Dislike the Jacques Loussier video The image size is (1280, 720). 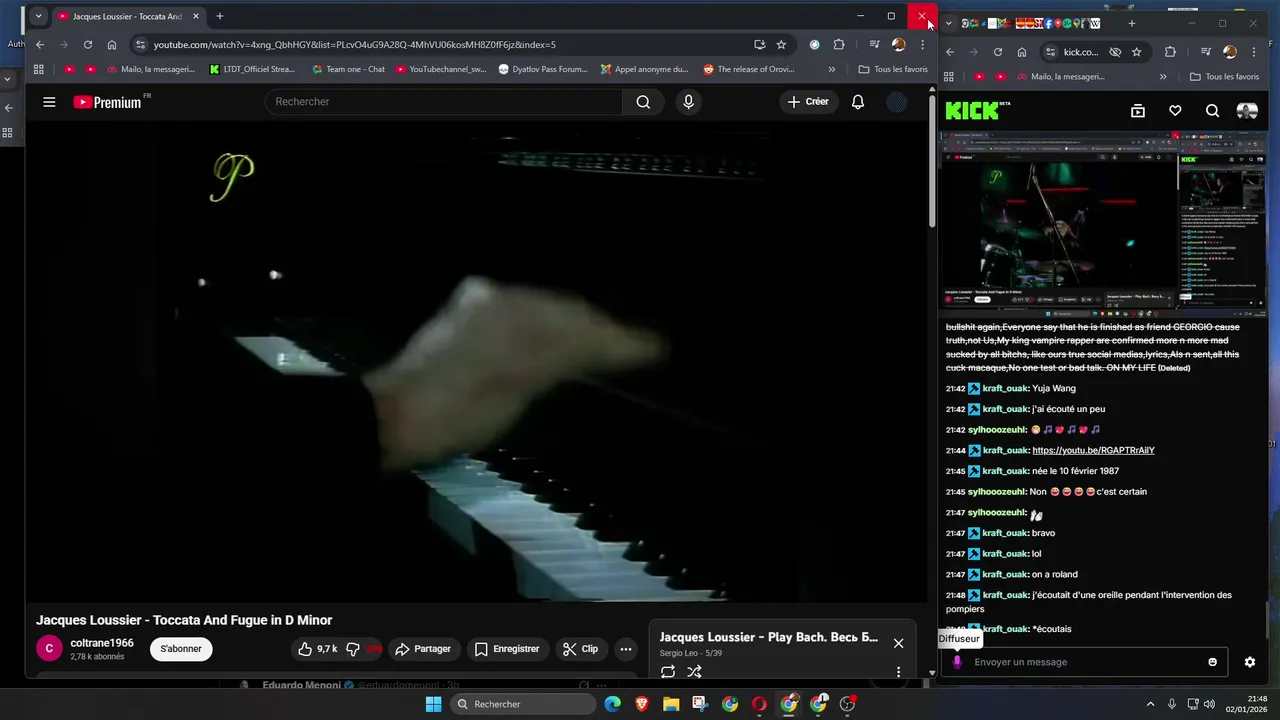(x=361, y=649)
